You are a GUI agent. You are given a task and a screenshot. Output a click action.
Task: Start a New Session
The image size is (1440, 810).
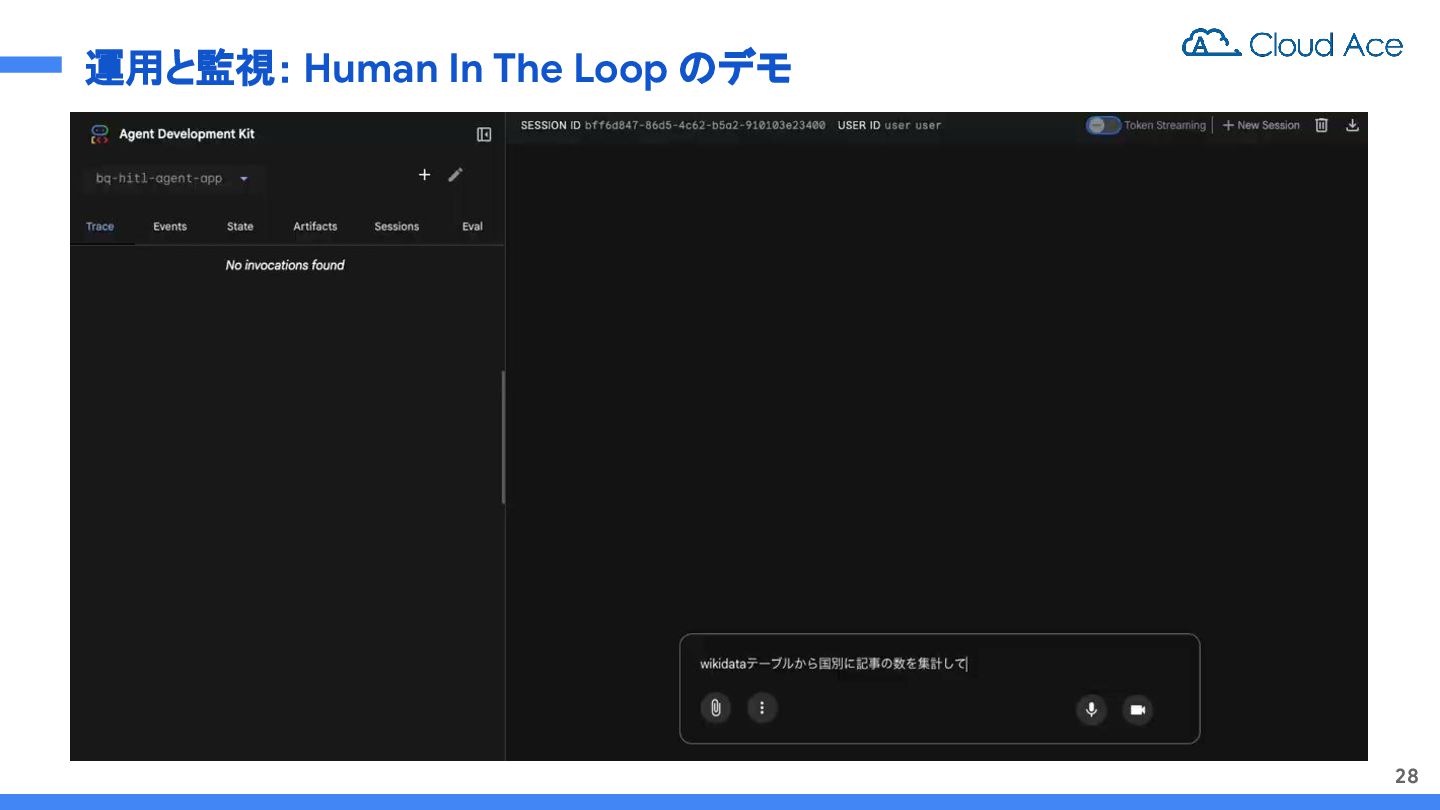1261,125
